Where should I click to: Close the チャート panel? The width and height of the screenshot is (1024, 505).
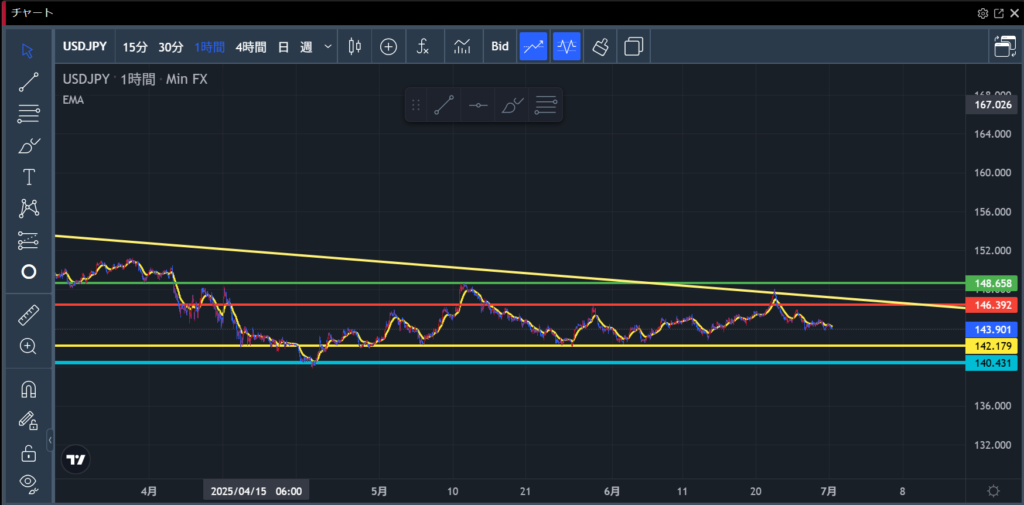1014,12
